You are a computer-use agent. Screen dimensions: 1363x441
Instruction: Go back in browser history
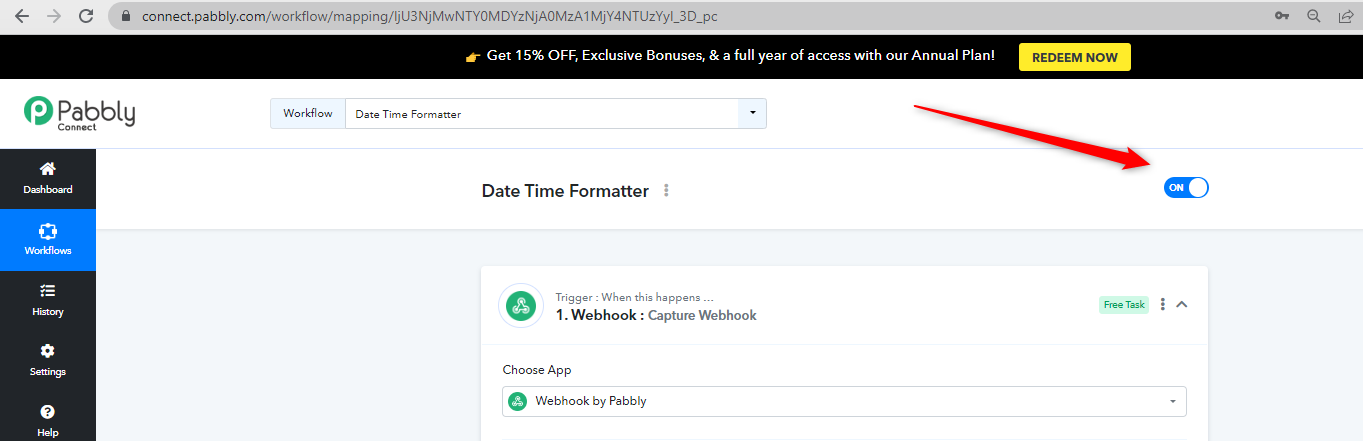(22, 16)
